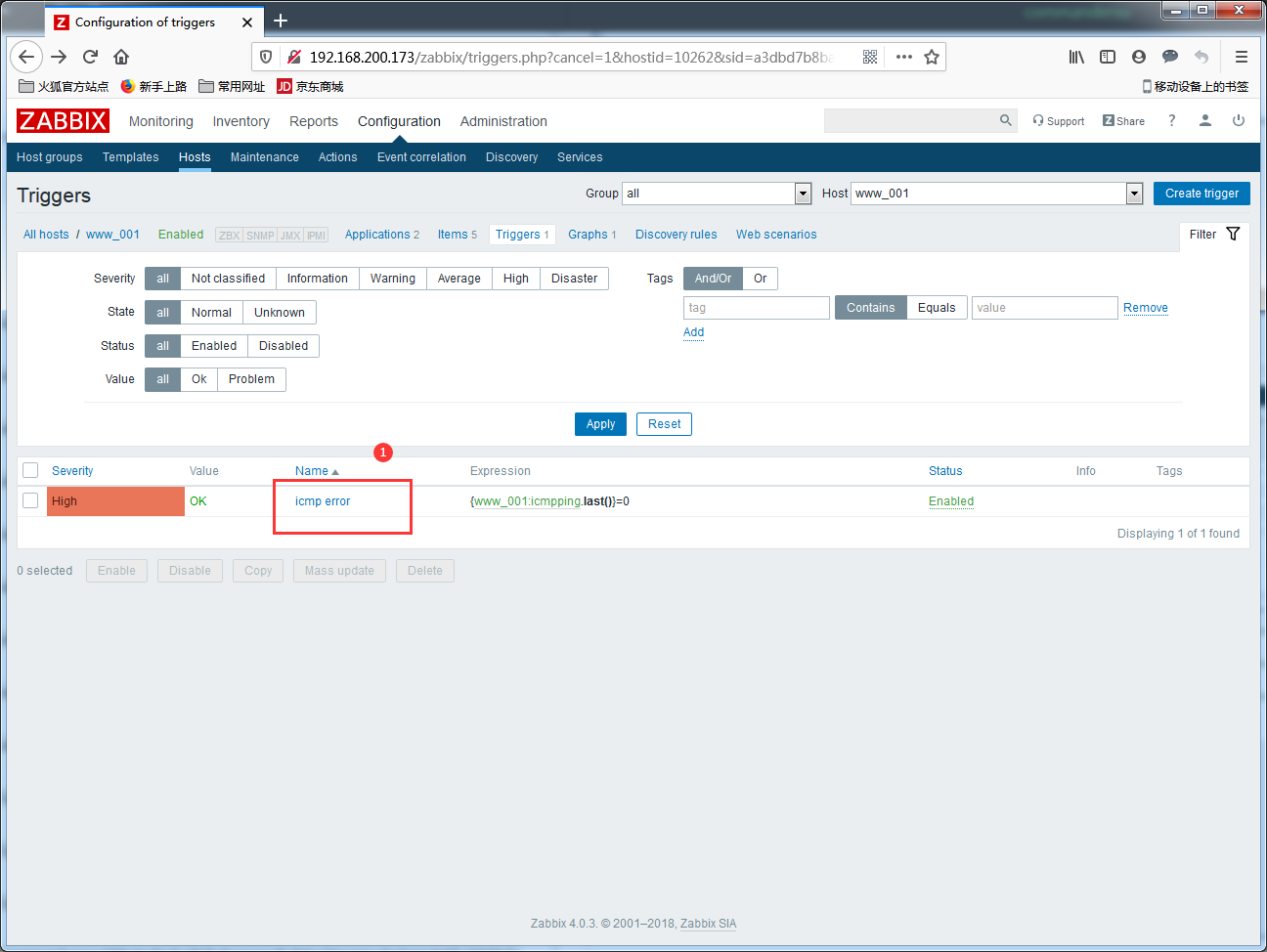Click the Create trigger button

pyautogui.click(x=1201, y=194)
